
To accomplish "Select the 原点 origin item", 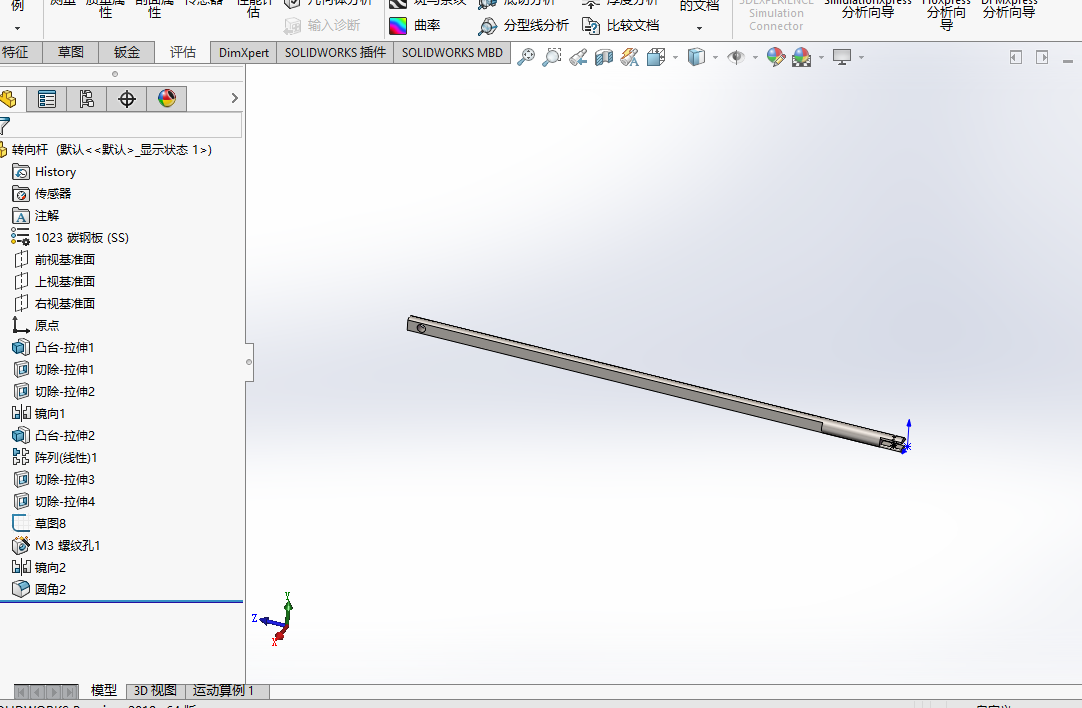I will pos(36,326).
